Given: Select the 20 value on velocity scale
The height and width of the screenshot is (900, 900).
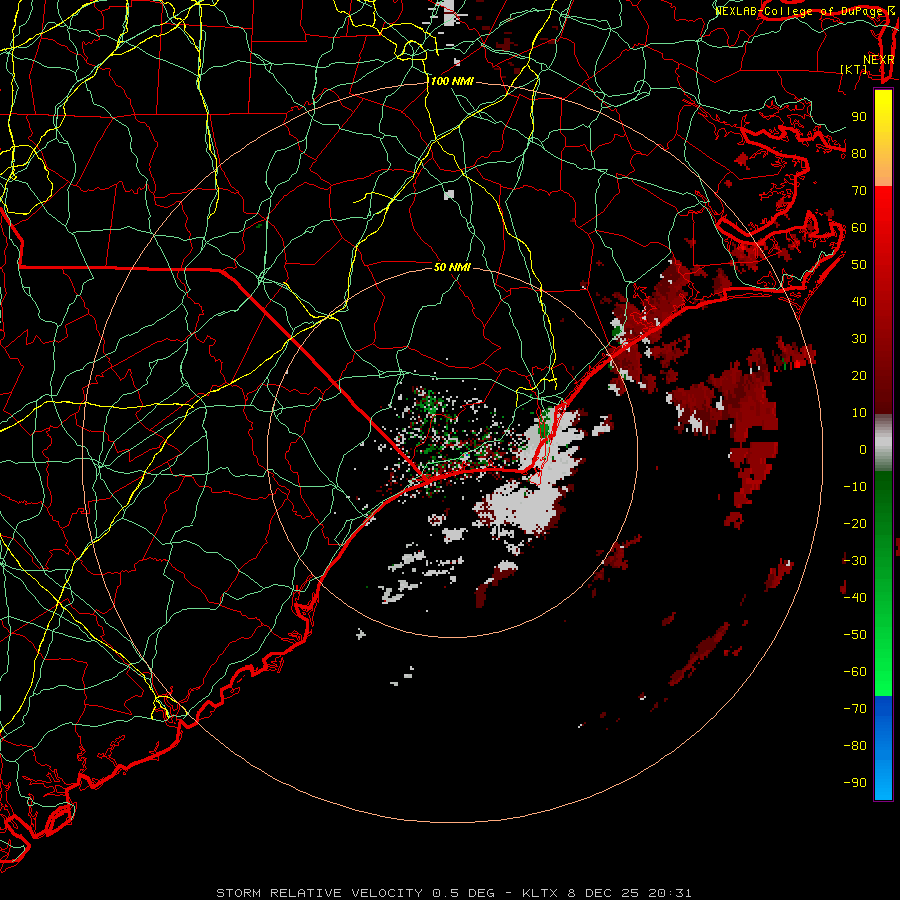Looking at the screenshot, I should point(859,376).
